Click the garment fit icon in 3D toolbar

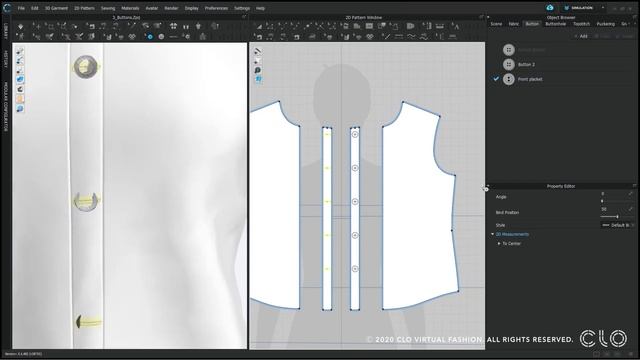click(x=198, y=26)
